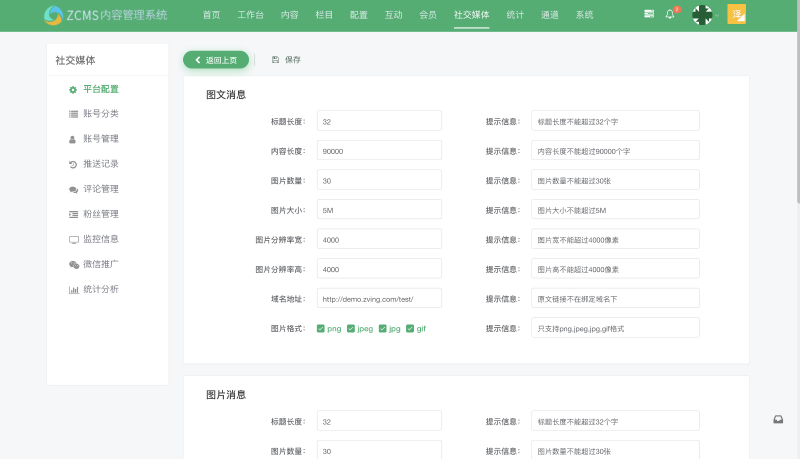Focus 图片大小 提示信息 field

coord(615,210)
